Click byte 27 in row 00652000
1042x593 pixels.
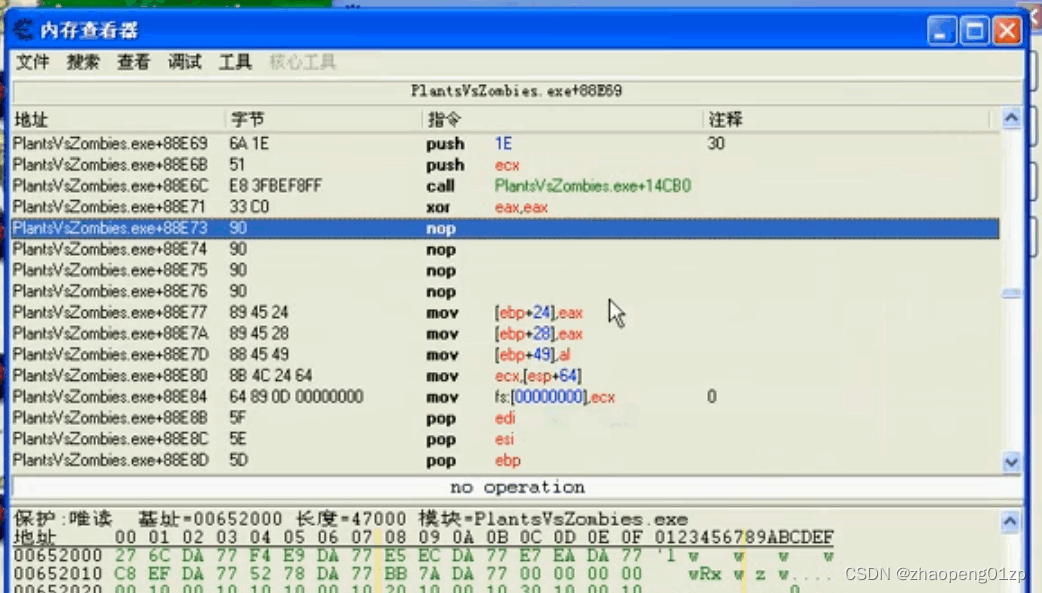tap(125, 556)
